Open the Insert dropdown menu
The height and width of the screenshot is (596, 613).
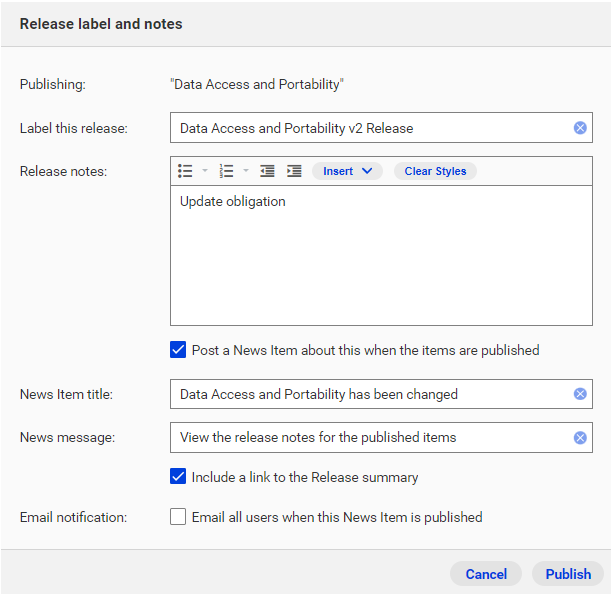[x=347, y=171]
